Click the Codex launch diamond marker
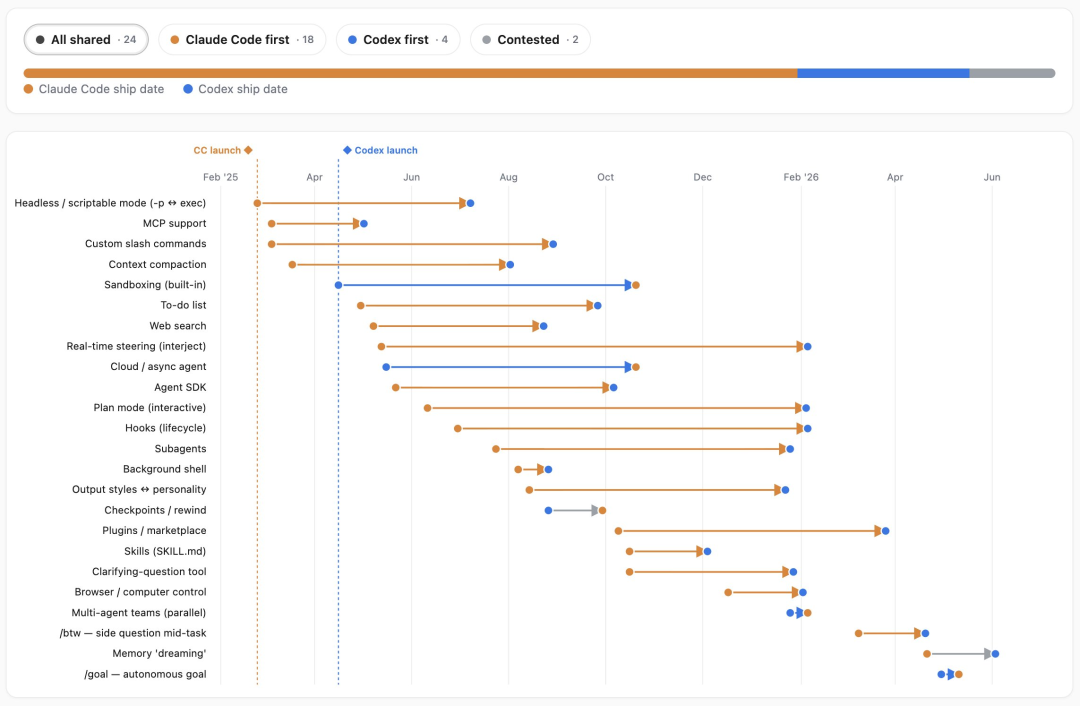This screenshot has height=706, width=1080. coord(347,150)
